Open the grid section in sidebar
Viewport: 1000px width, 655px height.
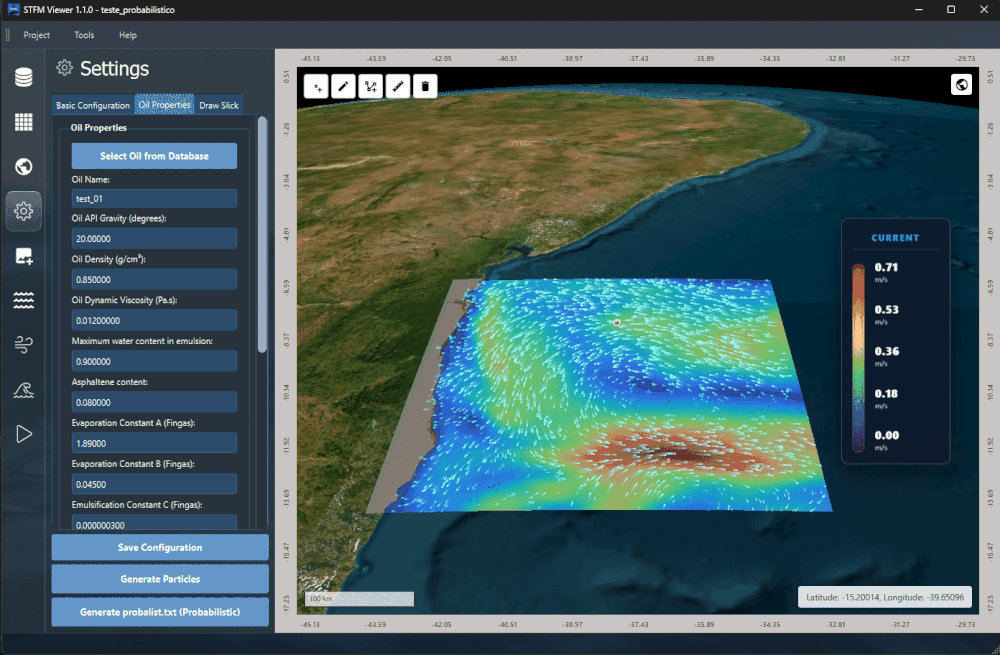pos(24,122)
